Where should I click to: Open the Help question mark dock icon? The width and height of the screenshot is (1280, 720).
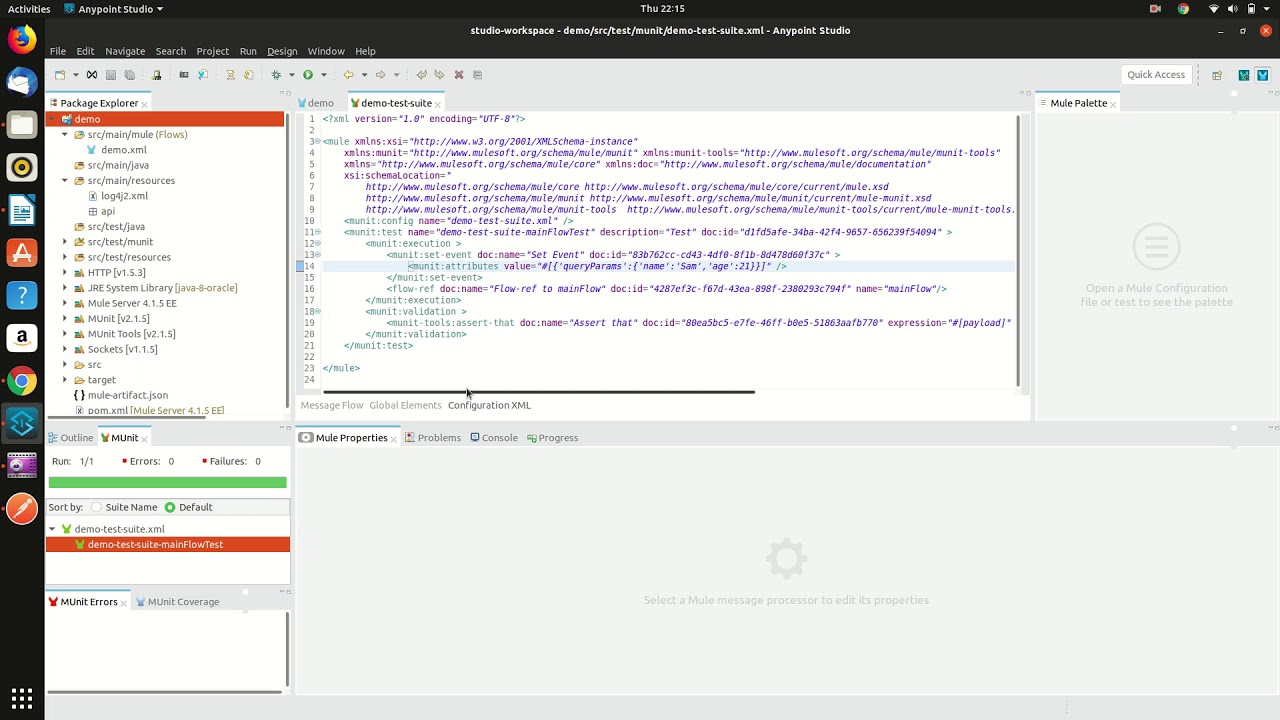pos(22,296)
